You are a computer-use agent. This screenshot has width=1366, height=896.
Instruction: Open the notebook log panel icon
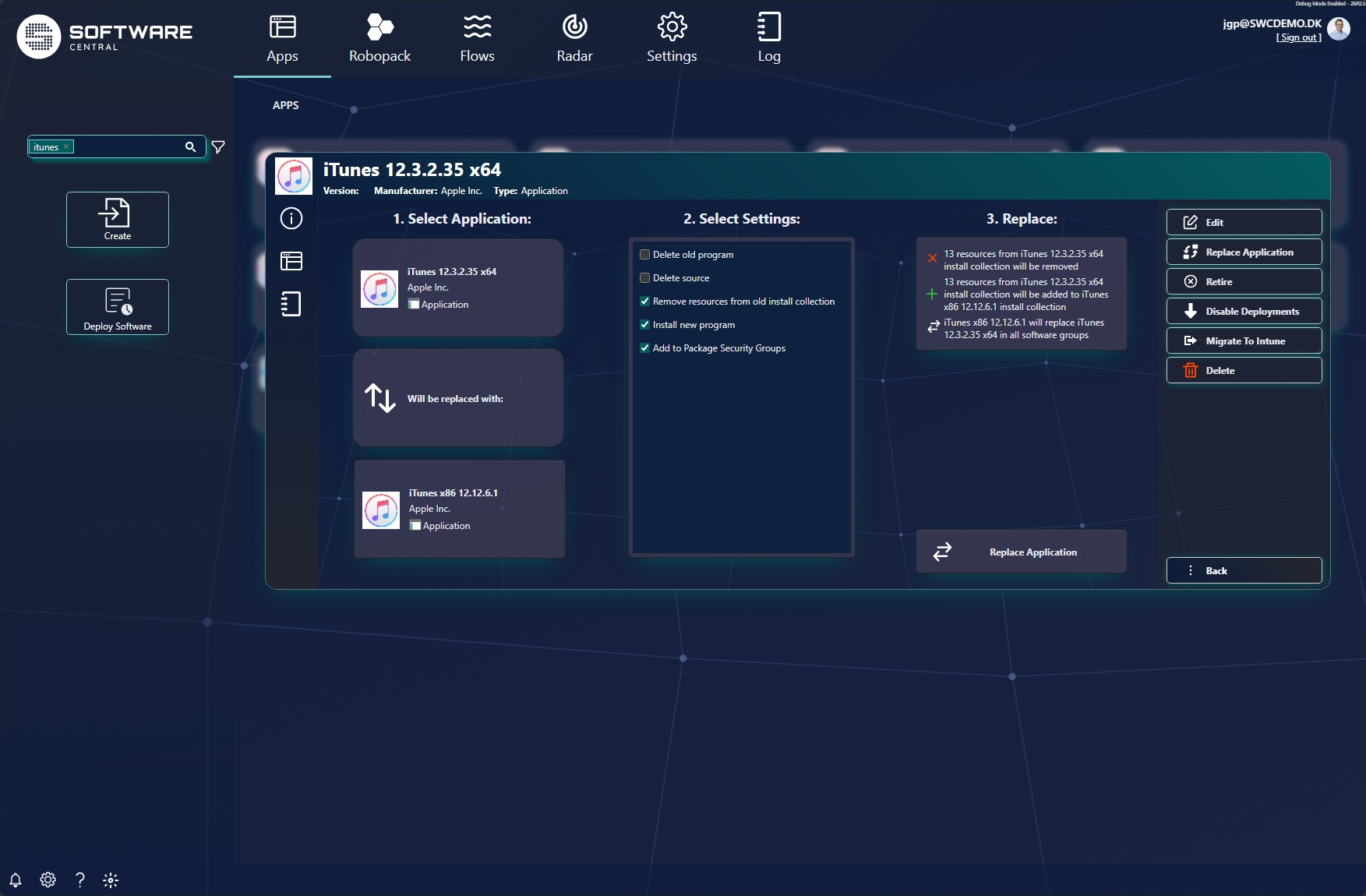291,304
